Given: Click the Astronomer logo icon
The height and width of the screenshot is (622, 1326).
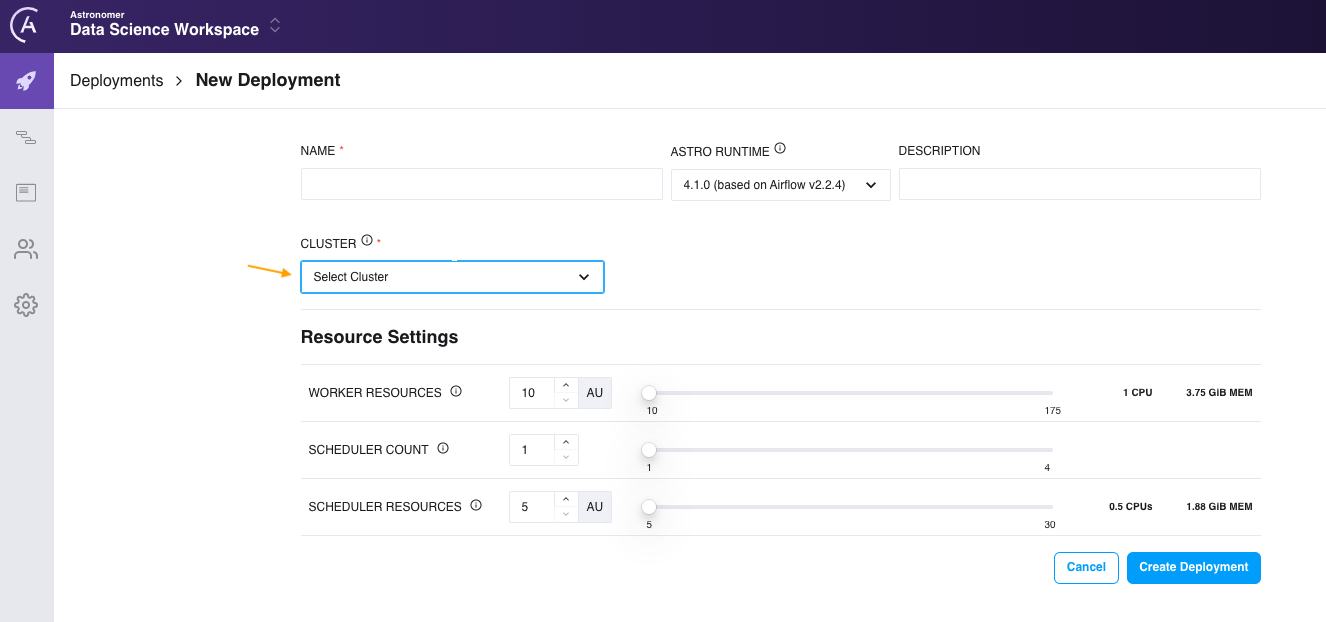Looking at the screenshot, I should pyautogui.click(x=24, y=26).
